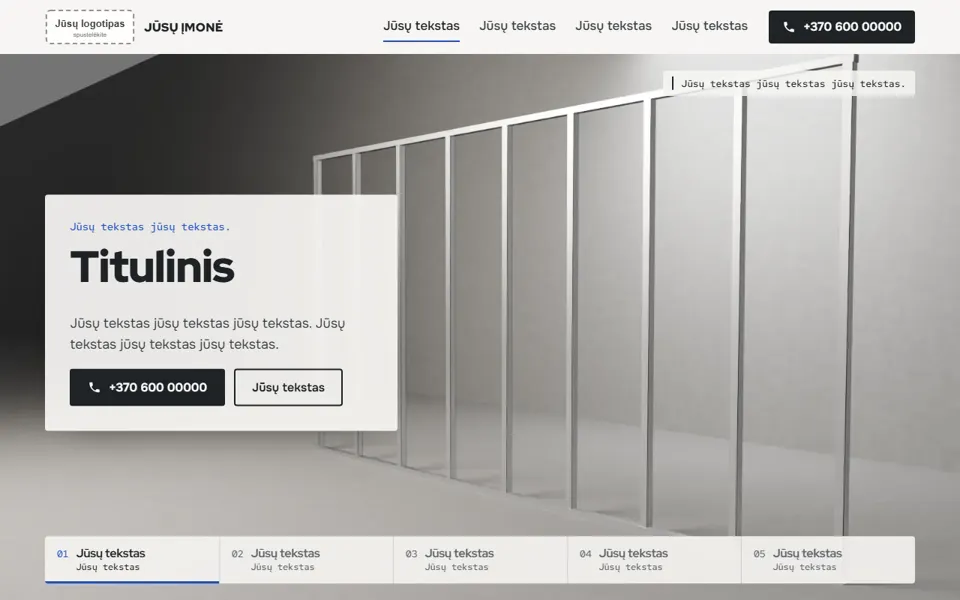960x600 pixels.
Task: Open the second header navigation link
Action: pos(517,26)
